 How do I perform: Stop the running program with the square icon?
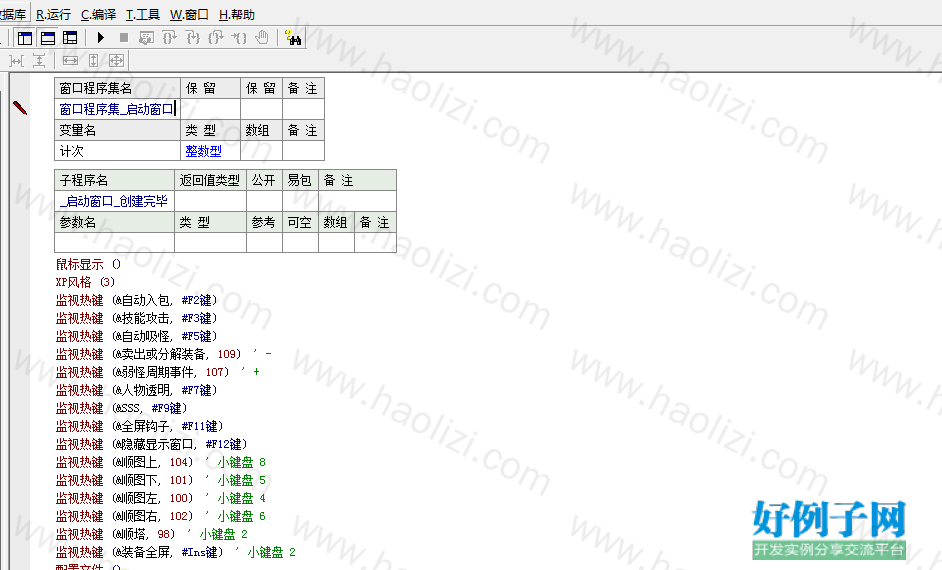[x=124, y=38]
